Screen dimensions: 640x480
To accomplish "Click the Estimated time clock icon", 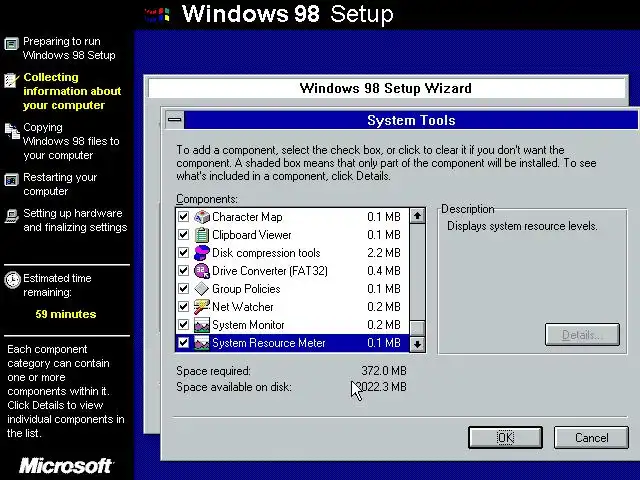I will (12, 280).
